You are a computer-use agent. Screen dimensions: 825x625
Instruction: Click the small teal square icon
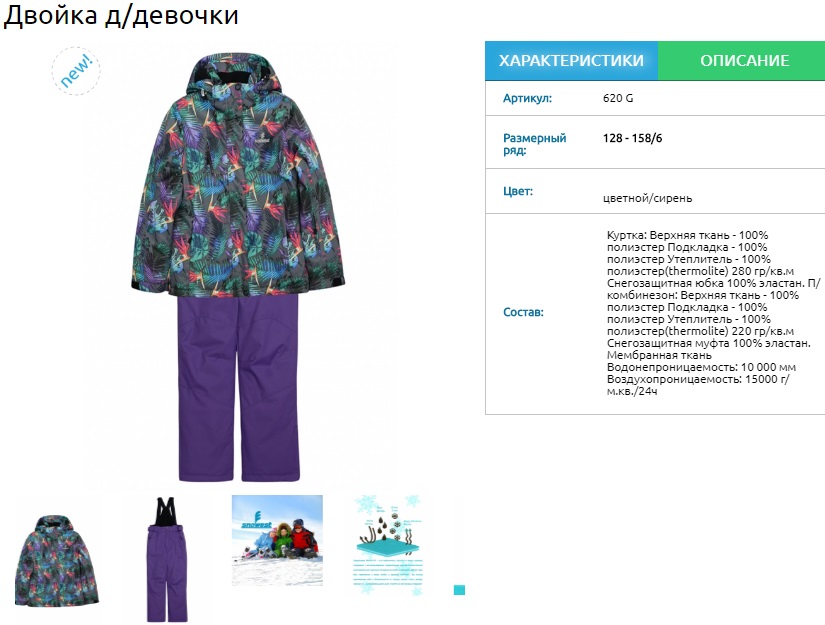click(459, 590)
